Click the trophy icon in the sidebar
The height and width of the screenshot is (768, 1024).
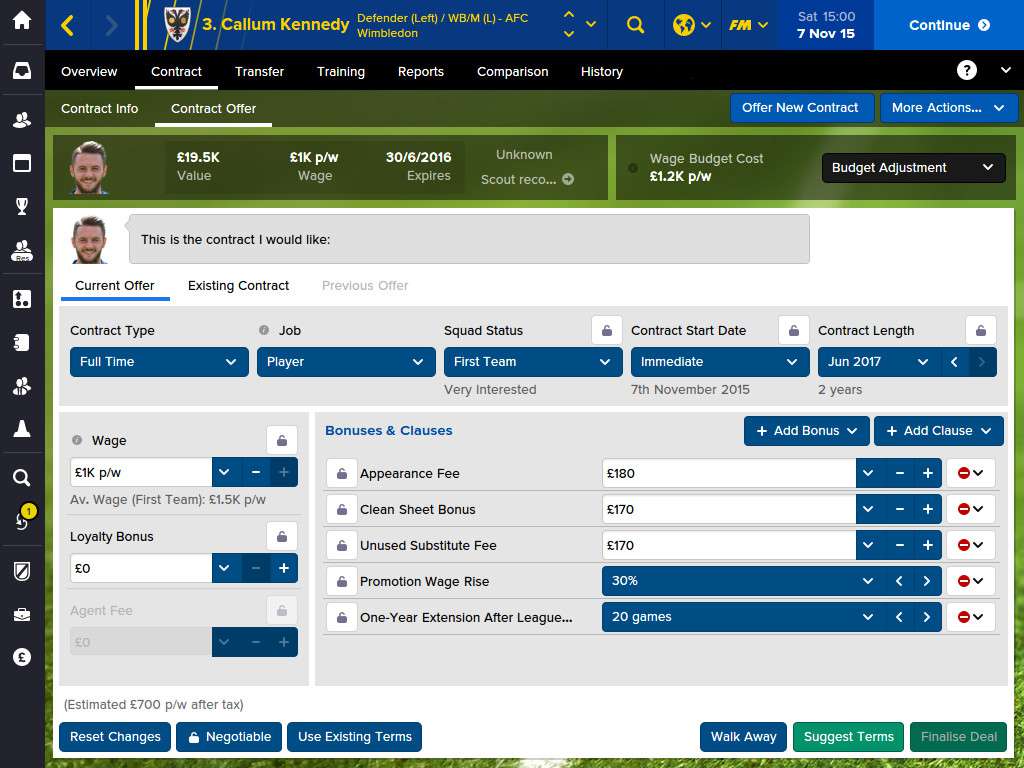(x=20, y=206)
